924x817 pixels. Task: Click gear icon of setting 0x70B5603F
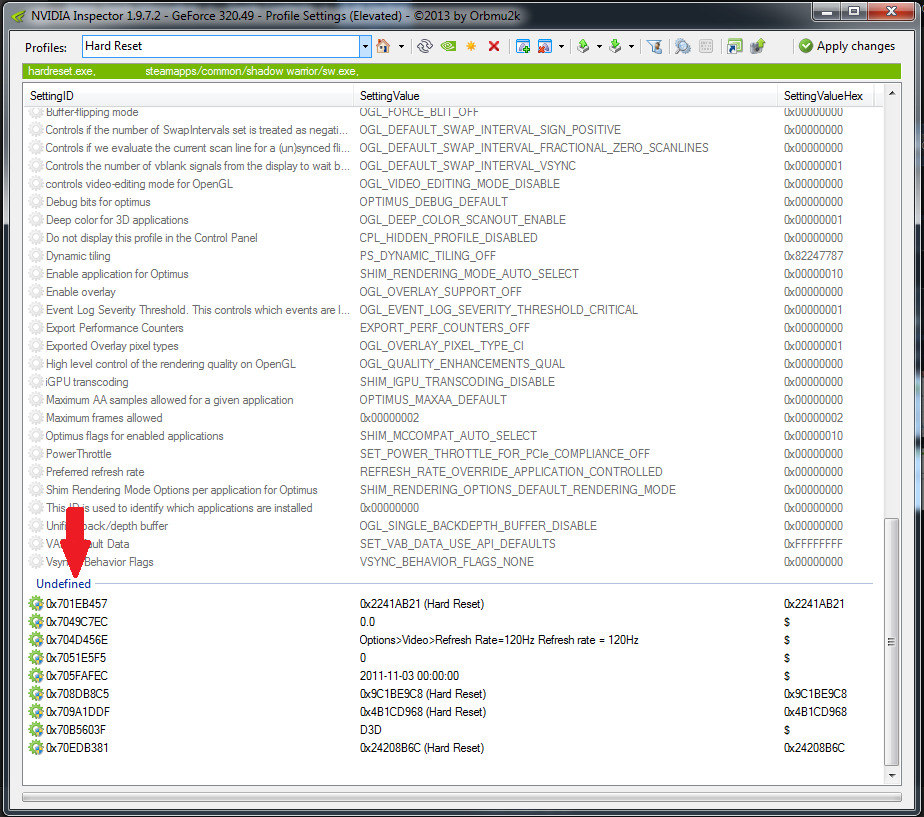[x=37, y=730]
